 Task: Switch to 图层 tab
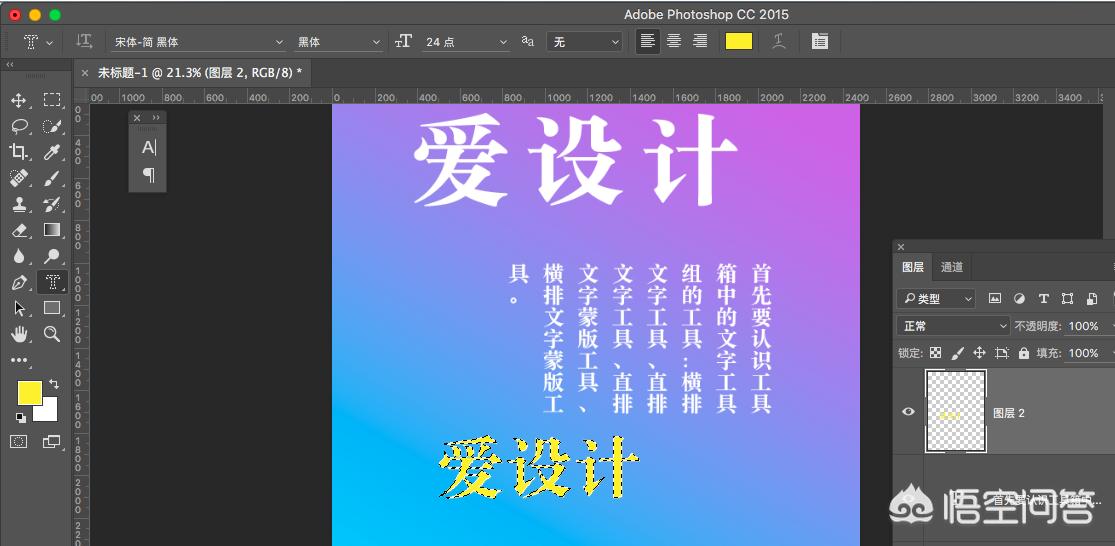click(x=912, y=267)
